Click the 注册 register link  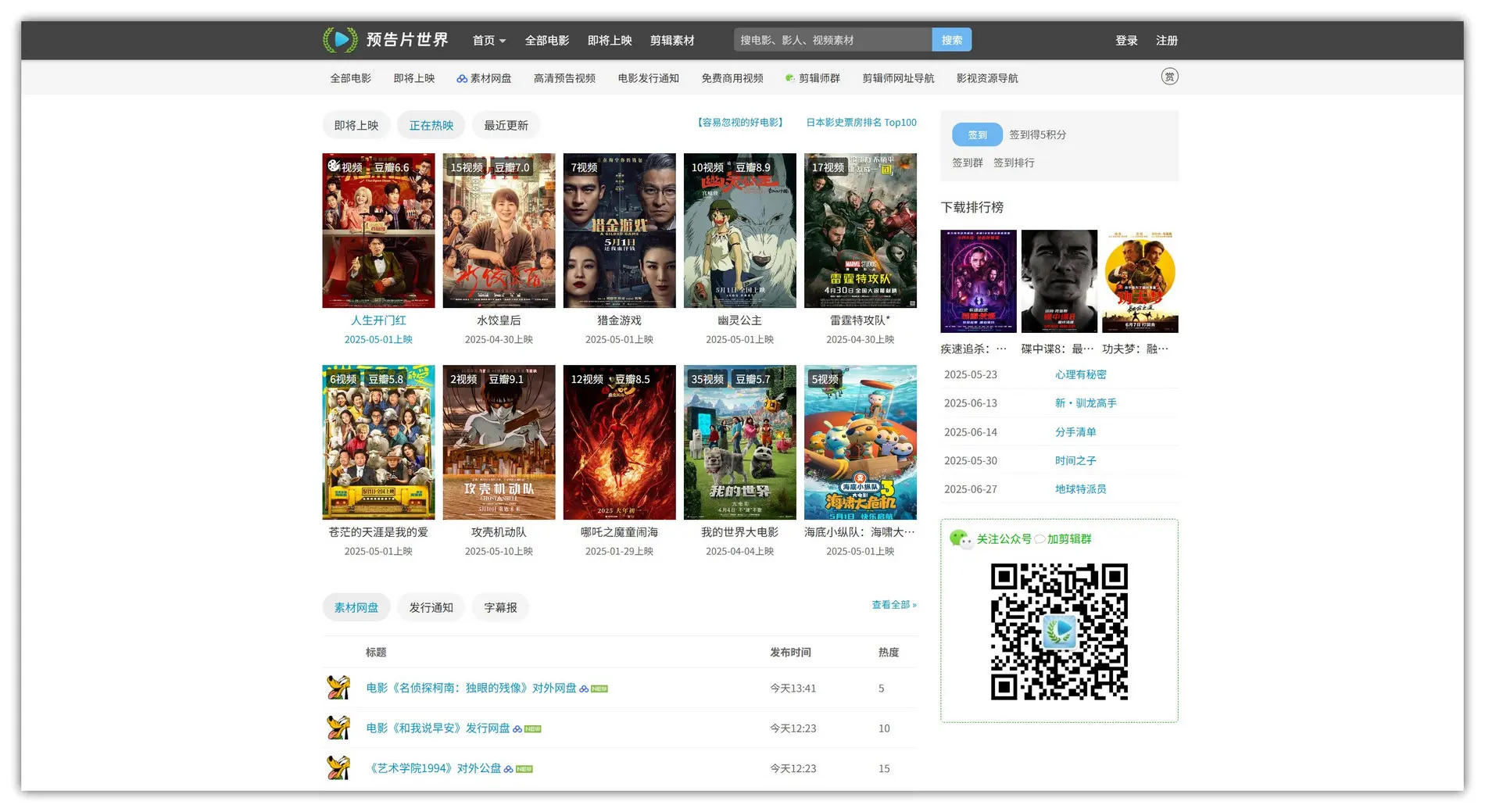coord(1167,41)
